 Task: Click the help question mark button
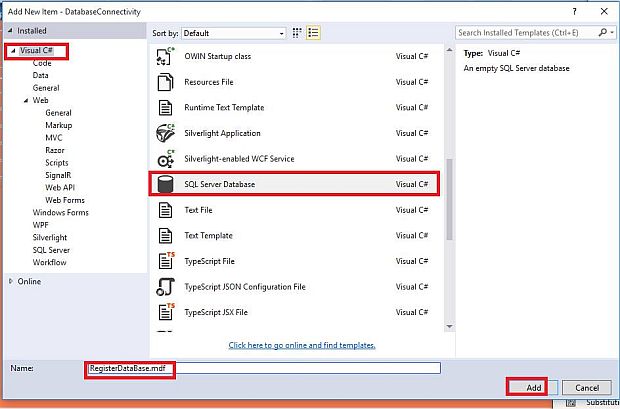coord(575,11)
